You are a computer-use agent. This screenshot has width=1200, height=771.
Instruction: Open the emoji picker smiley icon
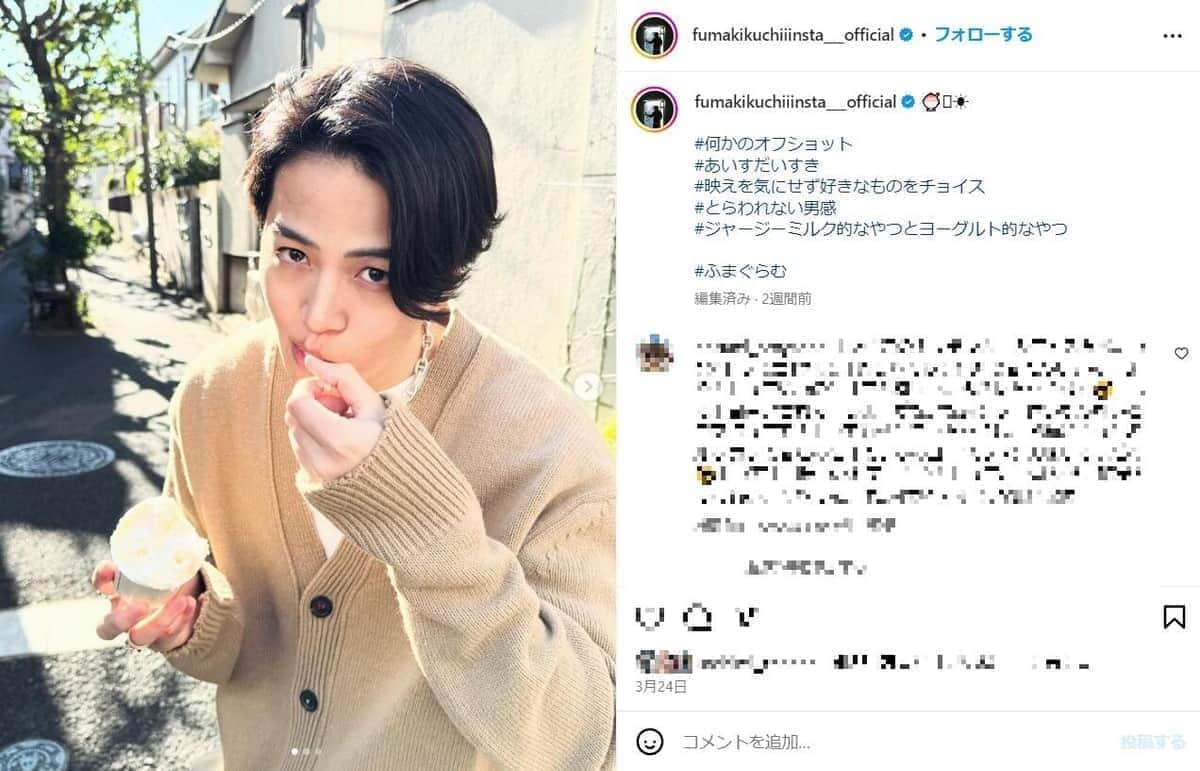(x=650, y=741)
